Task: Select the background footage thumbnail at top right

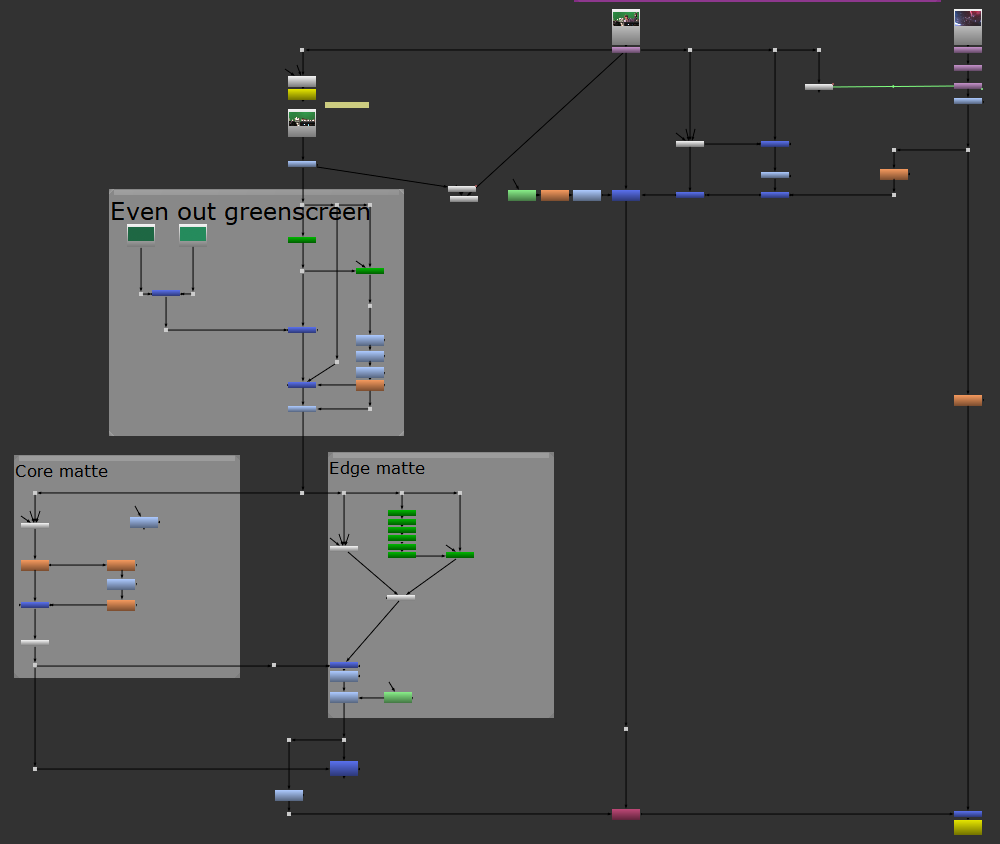Action: (x=967, y=27)
